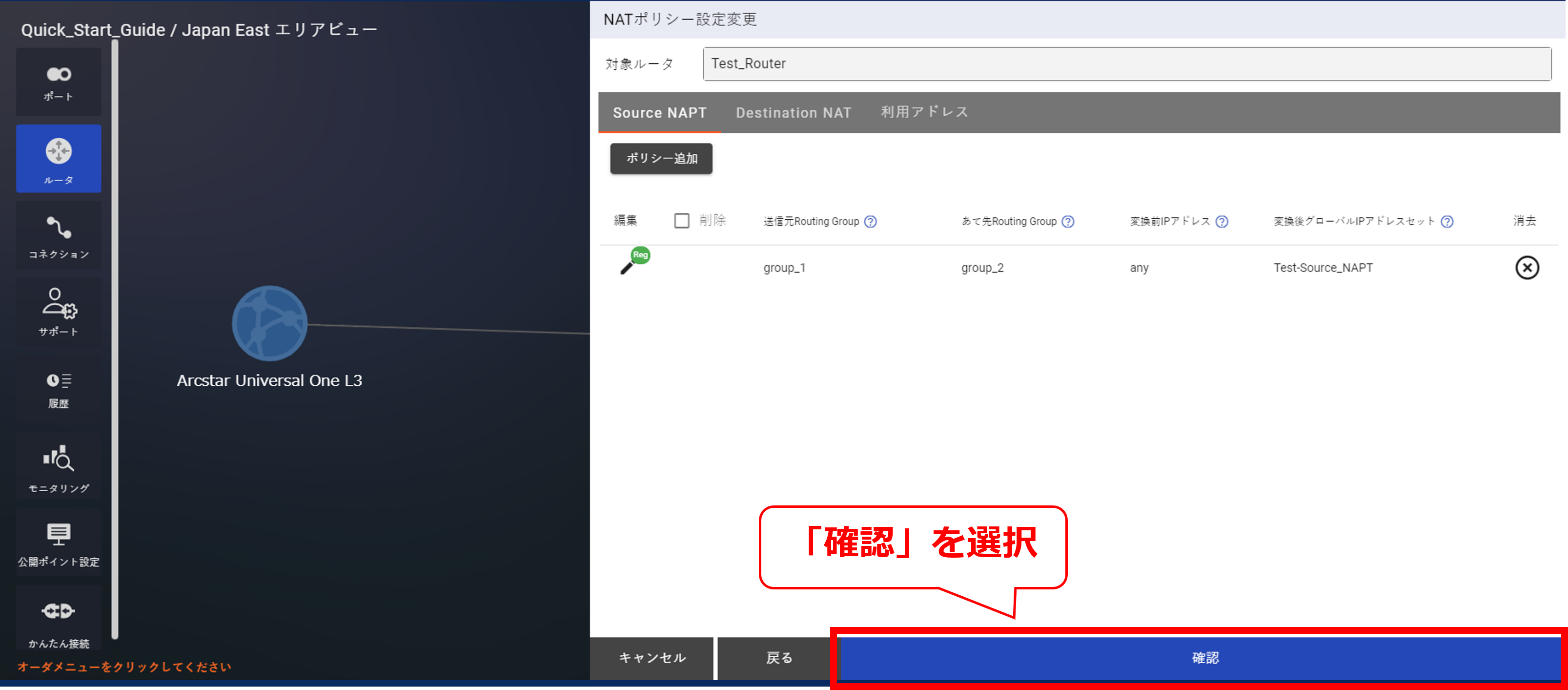Click the blue 確認 confirm button
The height and width of the screenshot is (690, 1568).
(x=1198, y=658)
